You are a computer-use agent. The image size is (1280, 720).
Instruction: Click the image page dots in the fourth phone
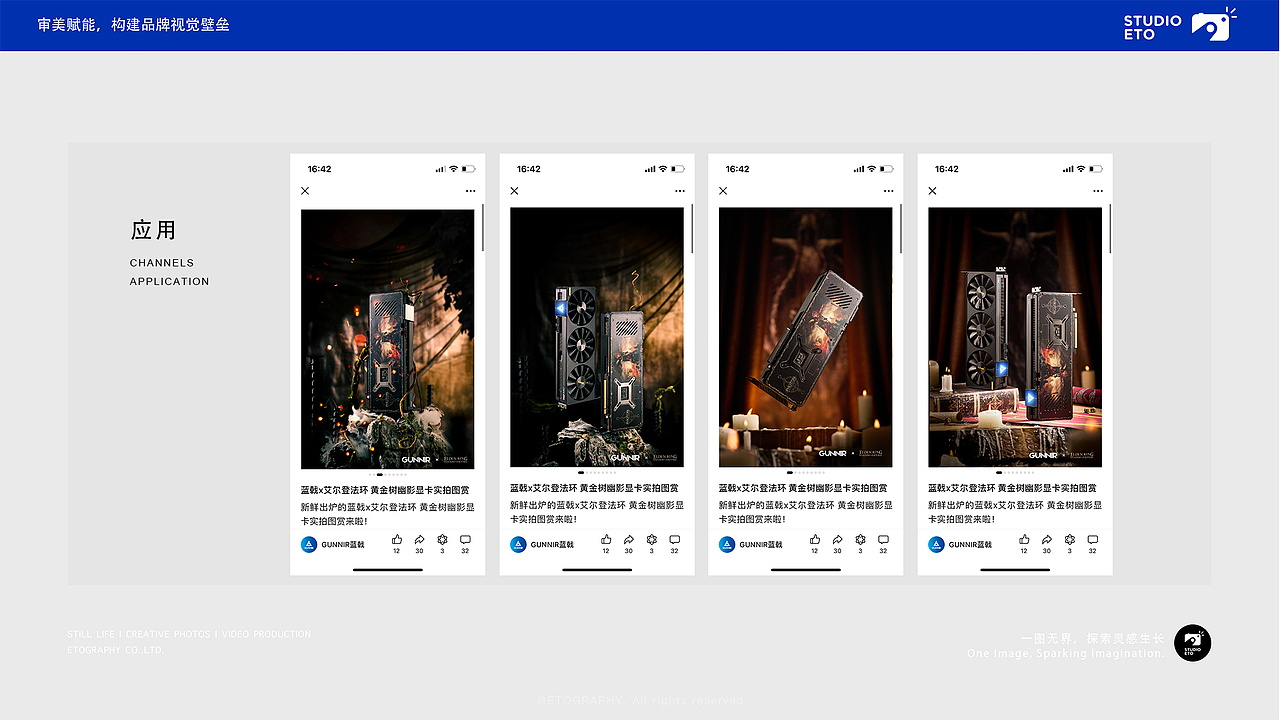(x=1015, y=473)
